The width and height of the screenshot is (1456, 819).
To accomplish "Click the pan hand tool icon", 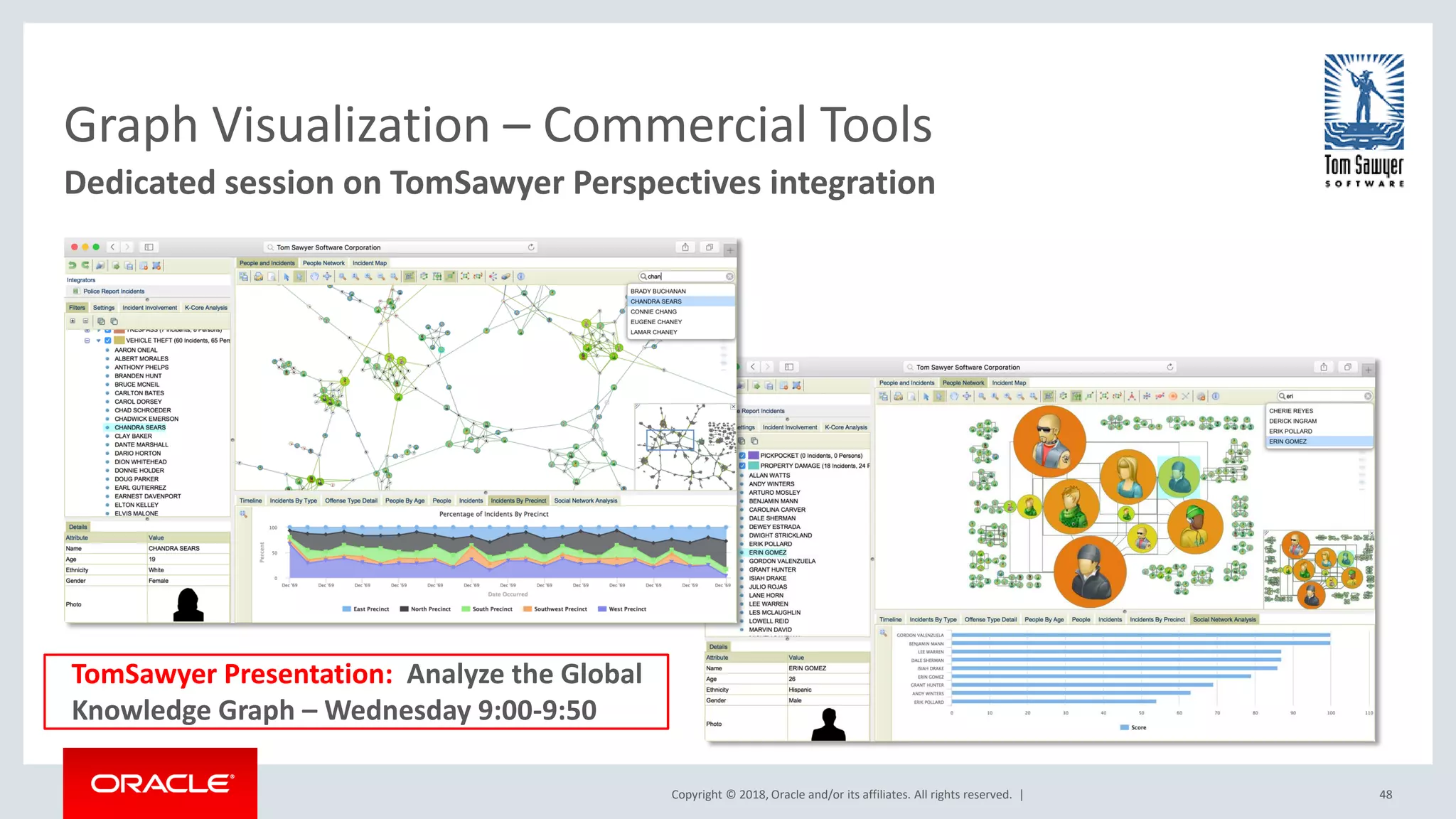I will (x=314, y=277).
